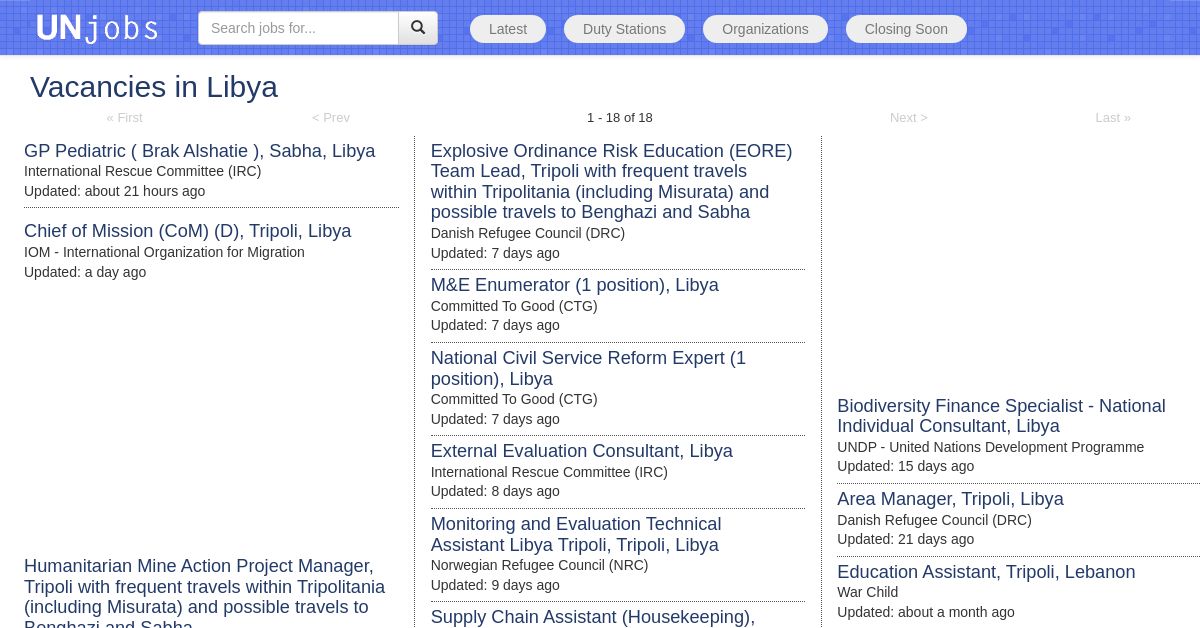Open Explosive Ordinance Risk Education Team Lead vacancy
The image size is (1200, 628).
pyautogui.click(x=612, y=182)
